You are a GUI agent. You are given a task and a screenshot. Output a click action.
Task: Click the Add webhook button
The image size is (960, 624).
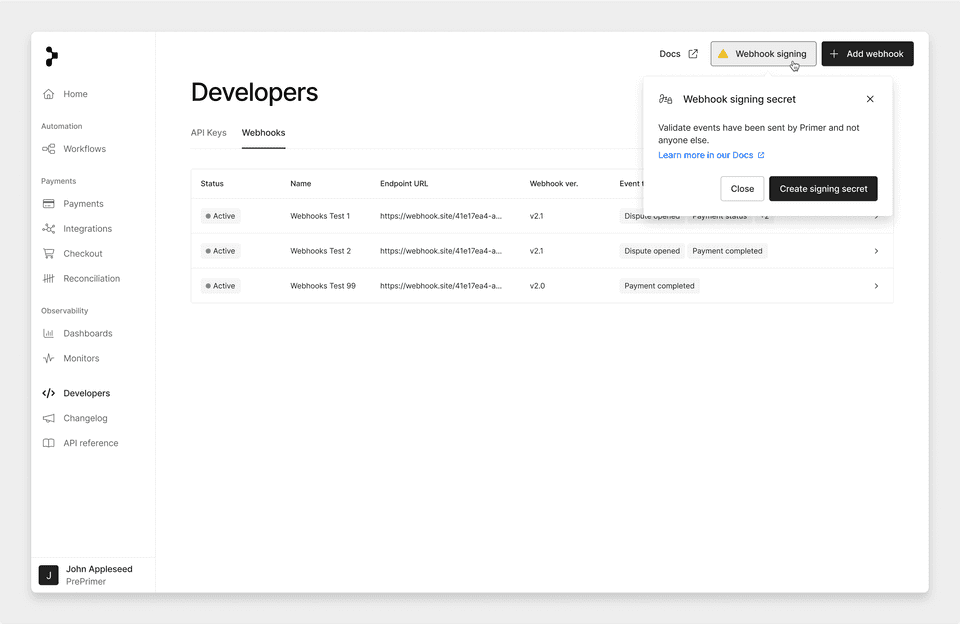point(868,54)
